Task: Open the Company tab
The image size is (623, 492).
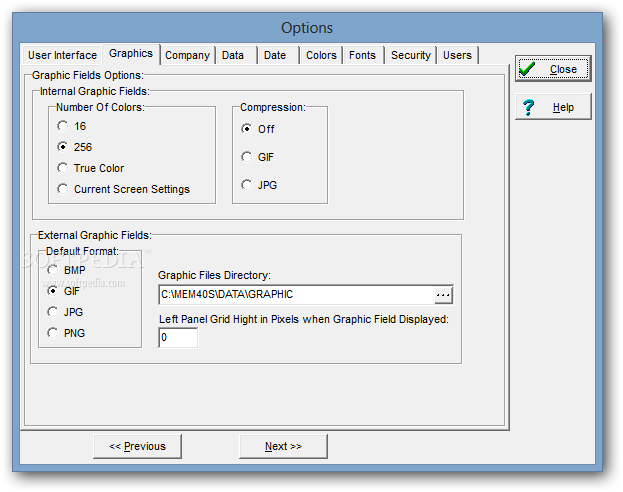Action: pos(187,55)
